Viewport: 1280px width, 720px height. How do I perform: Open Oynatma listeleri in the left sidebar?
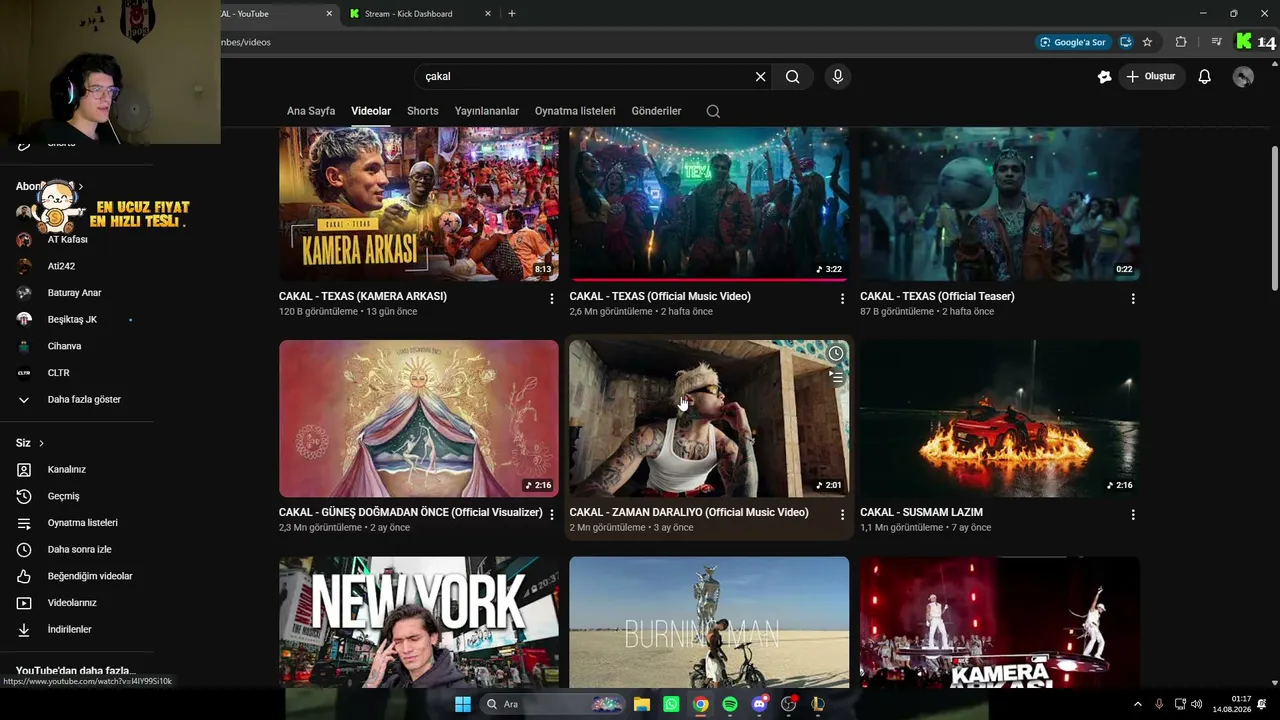coord(83,523)
